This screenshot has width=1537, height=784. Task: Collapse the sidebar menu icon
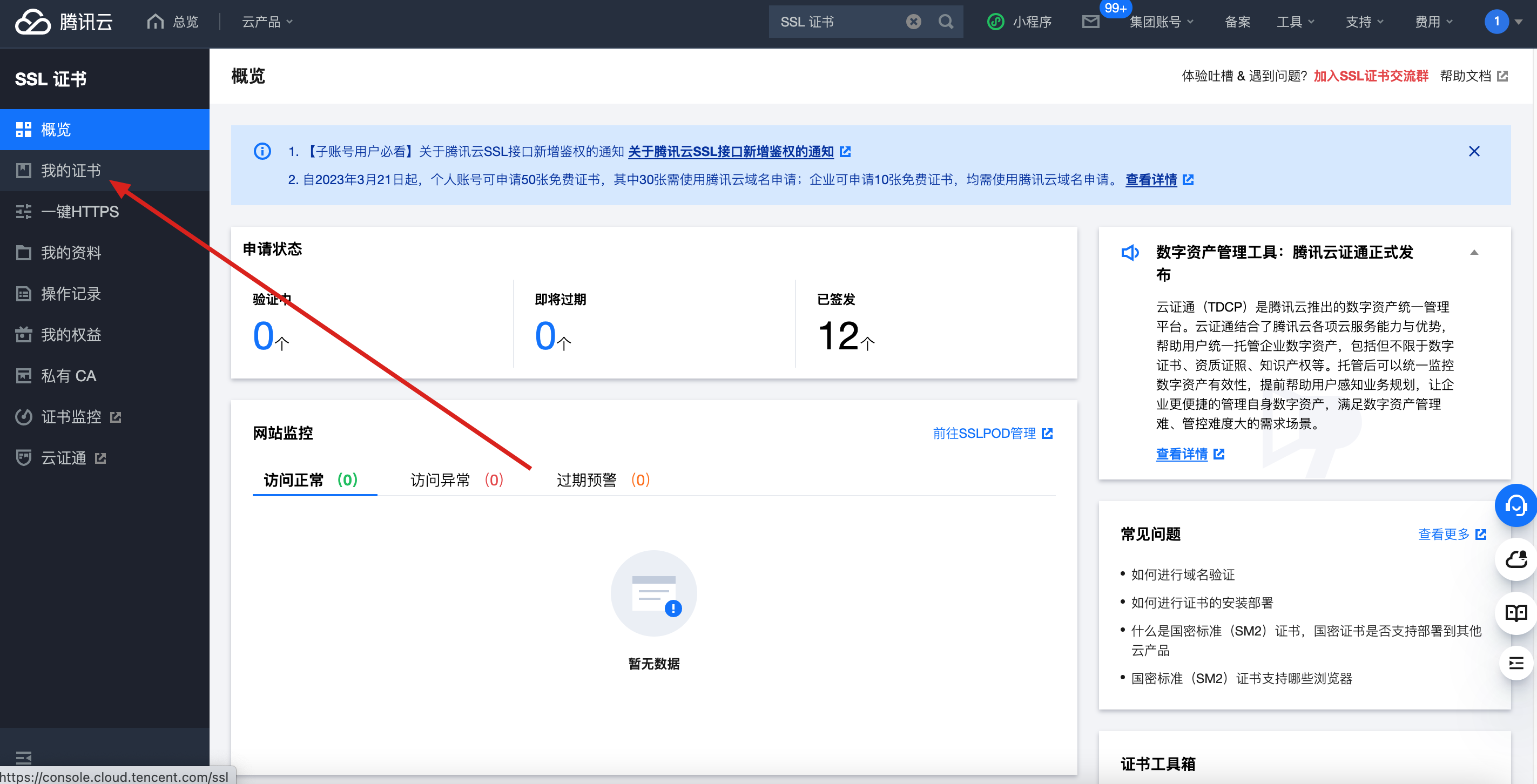pyautogui.click(x=24, y=758)
